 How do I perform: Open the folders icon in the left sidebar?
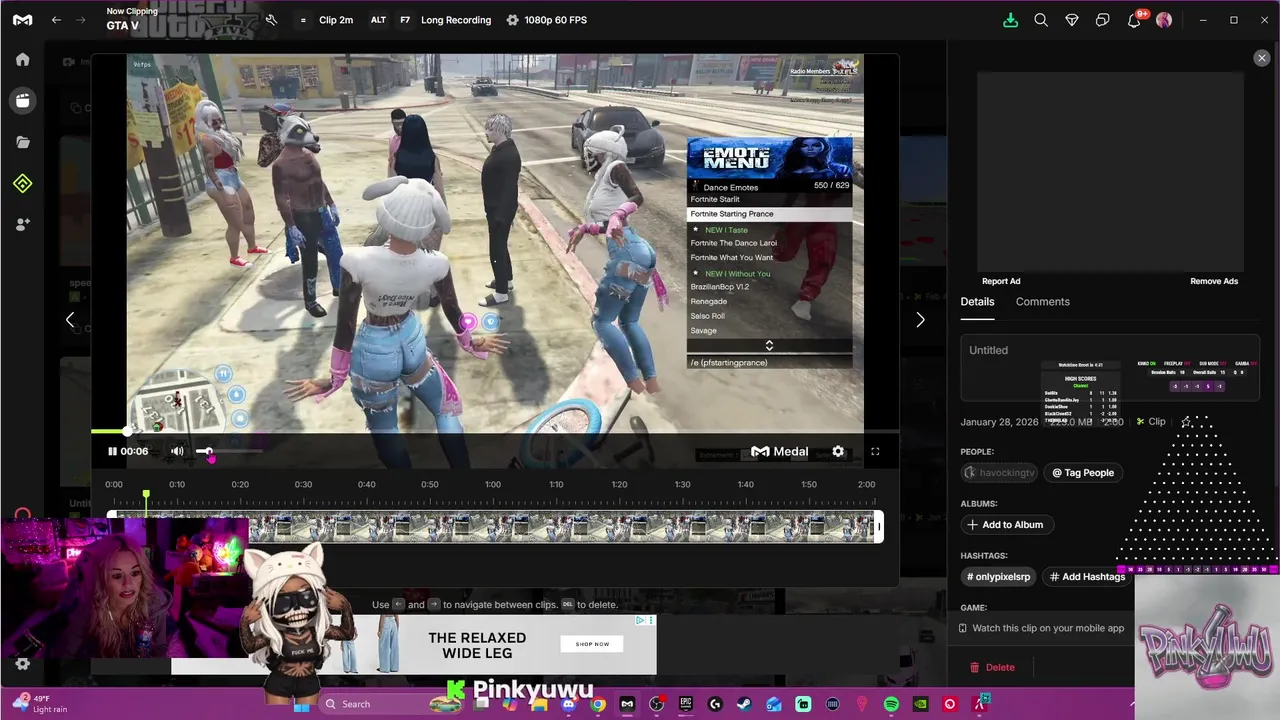[22, 142]
